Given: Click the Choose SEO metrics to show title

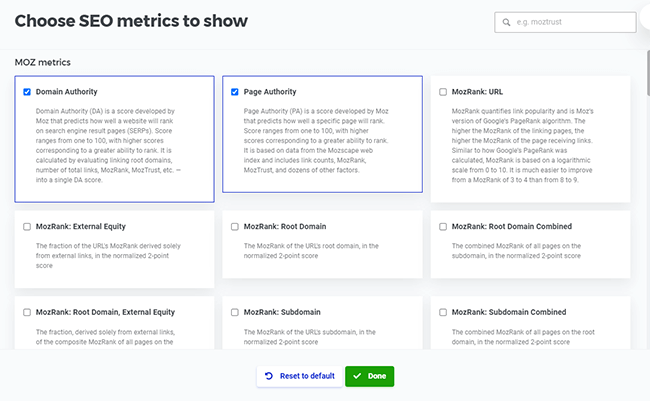Looking at the screenshot, I should 131,21.
